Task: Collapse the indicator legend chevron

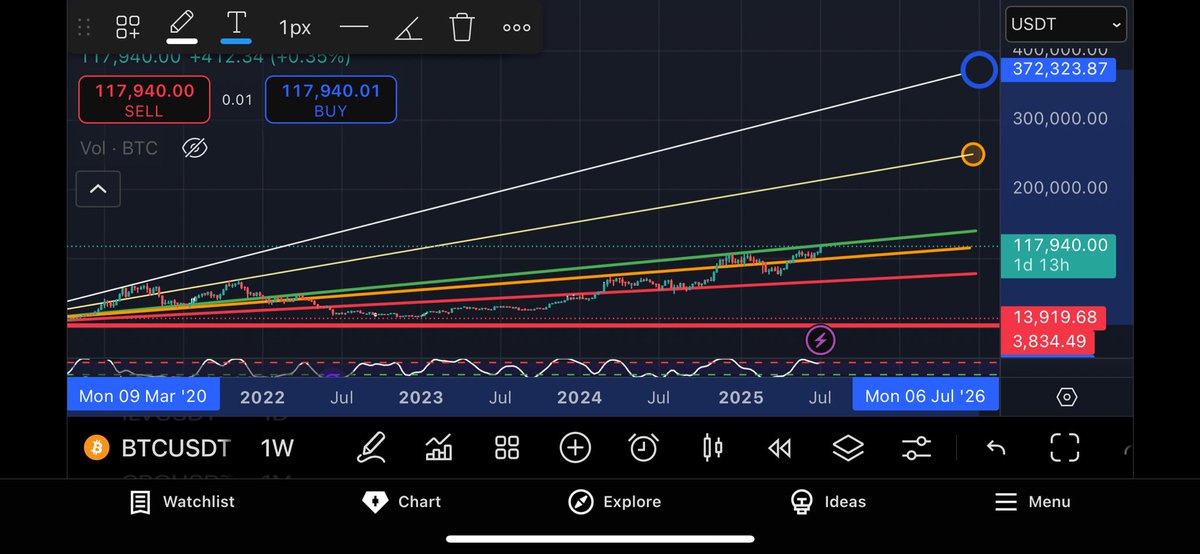Action: [98, 187]
